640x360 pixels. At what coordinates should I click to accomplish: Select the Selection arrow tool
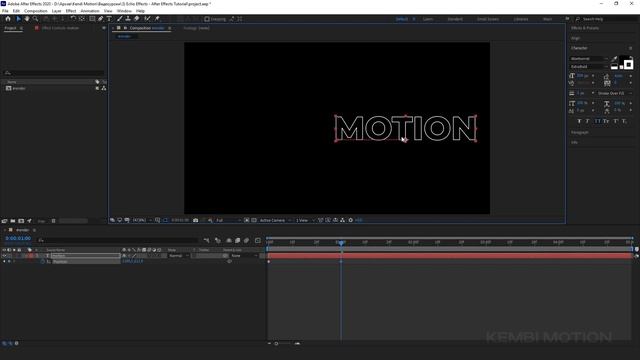[x=18, y=19]
